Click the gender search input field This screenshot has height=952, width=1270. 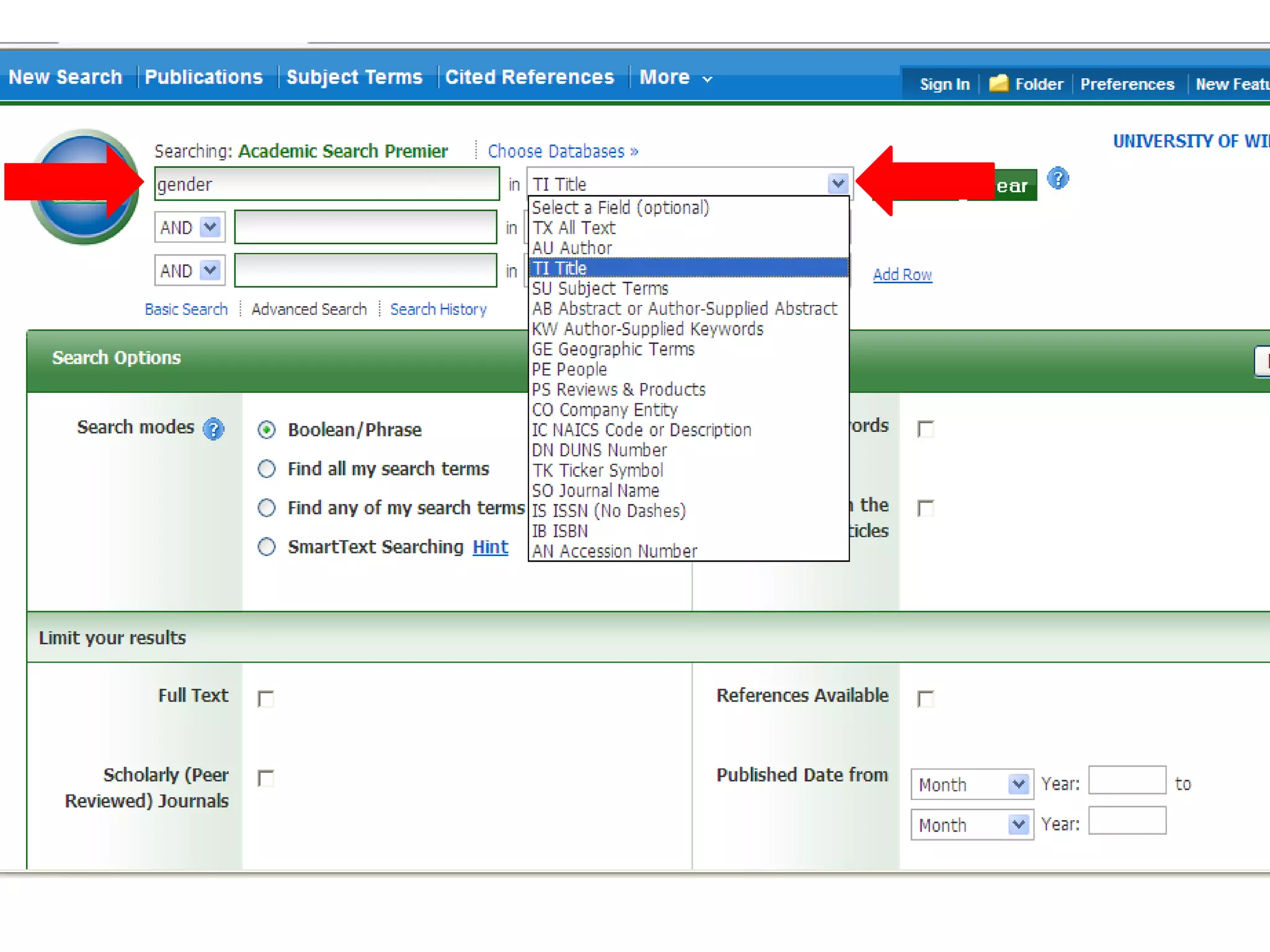tap(327, 184)
